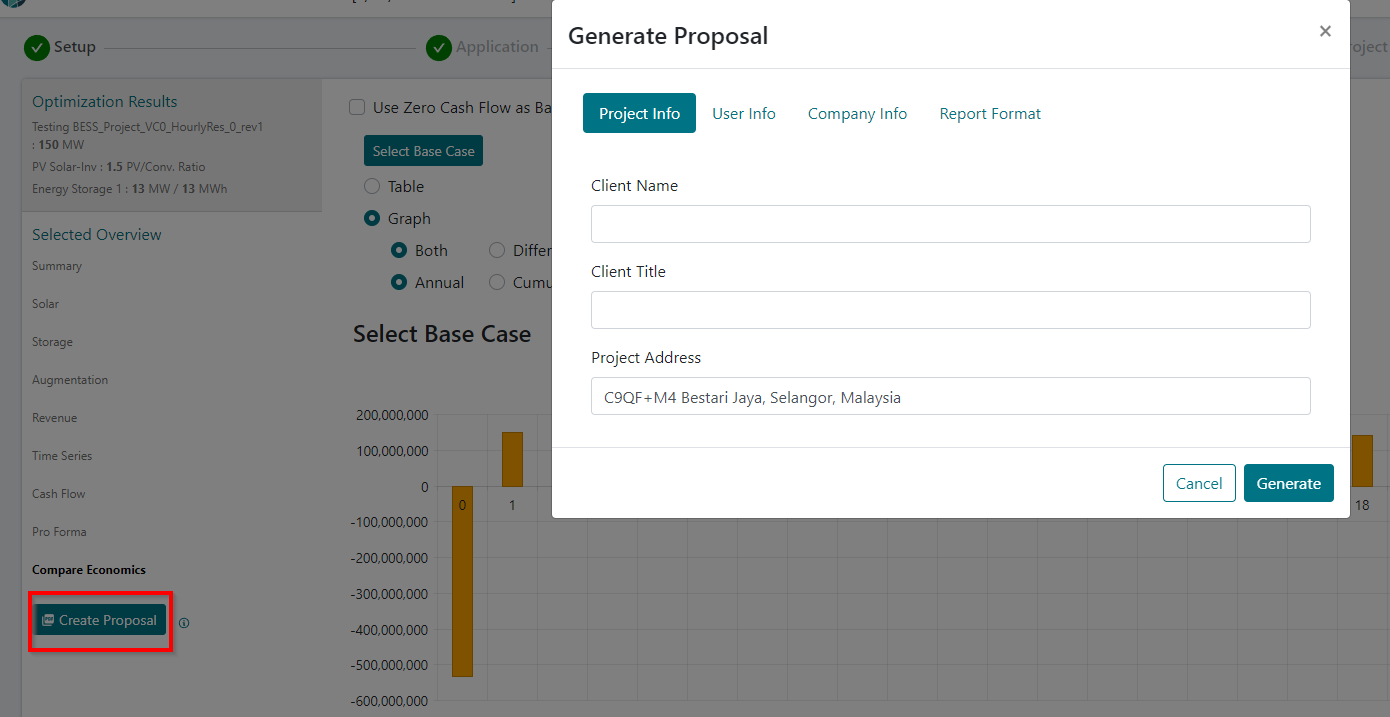Open the User Info tab
Viewport: 1390px width, 717px height.
click(x=744, y=113)
